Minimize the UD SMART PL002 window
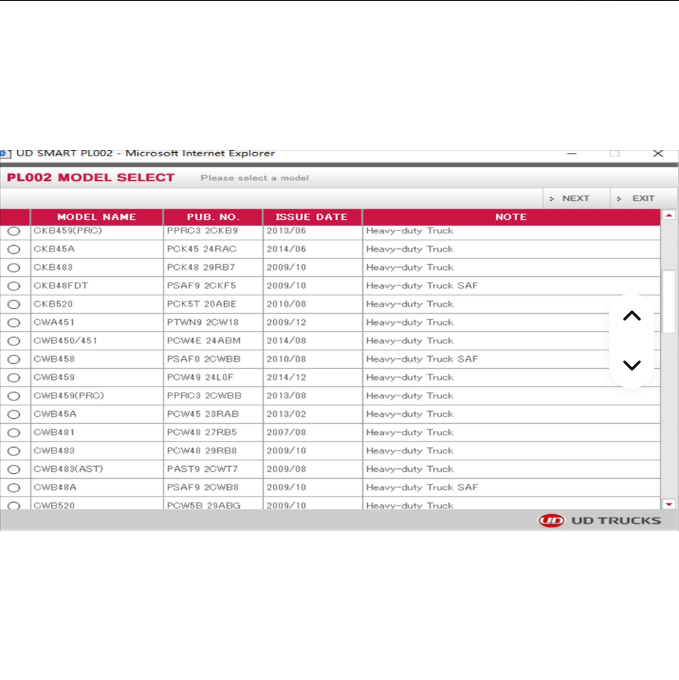This screenshot has width=679, height=680. tap(572, 154)
